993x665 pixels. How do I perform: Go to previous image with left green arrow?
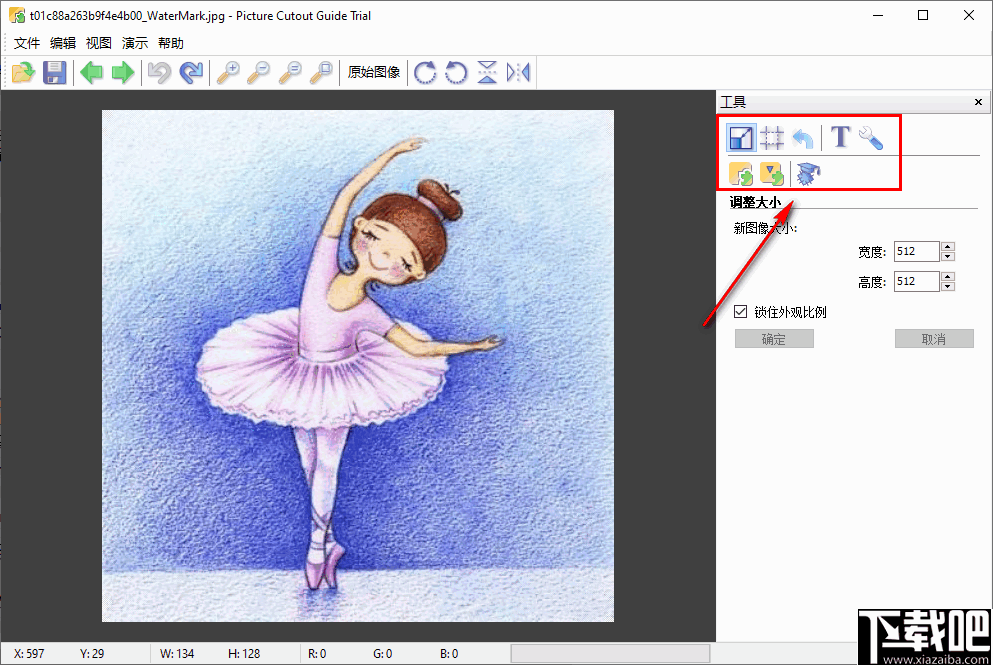tap(91, 72)
